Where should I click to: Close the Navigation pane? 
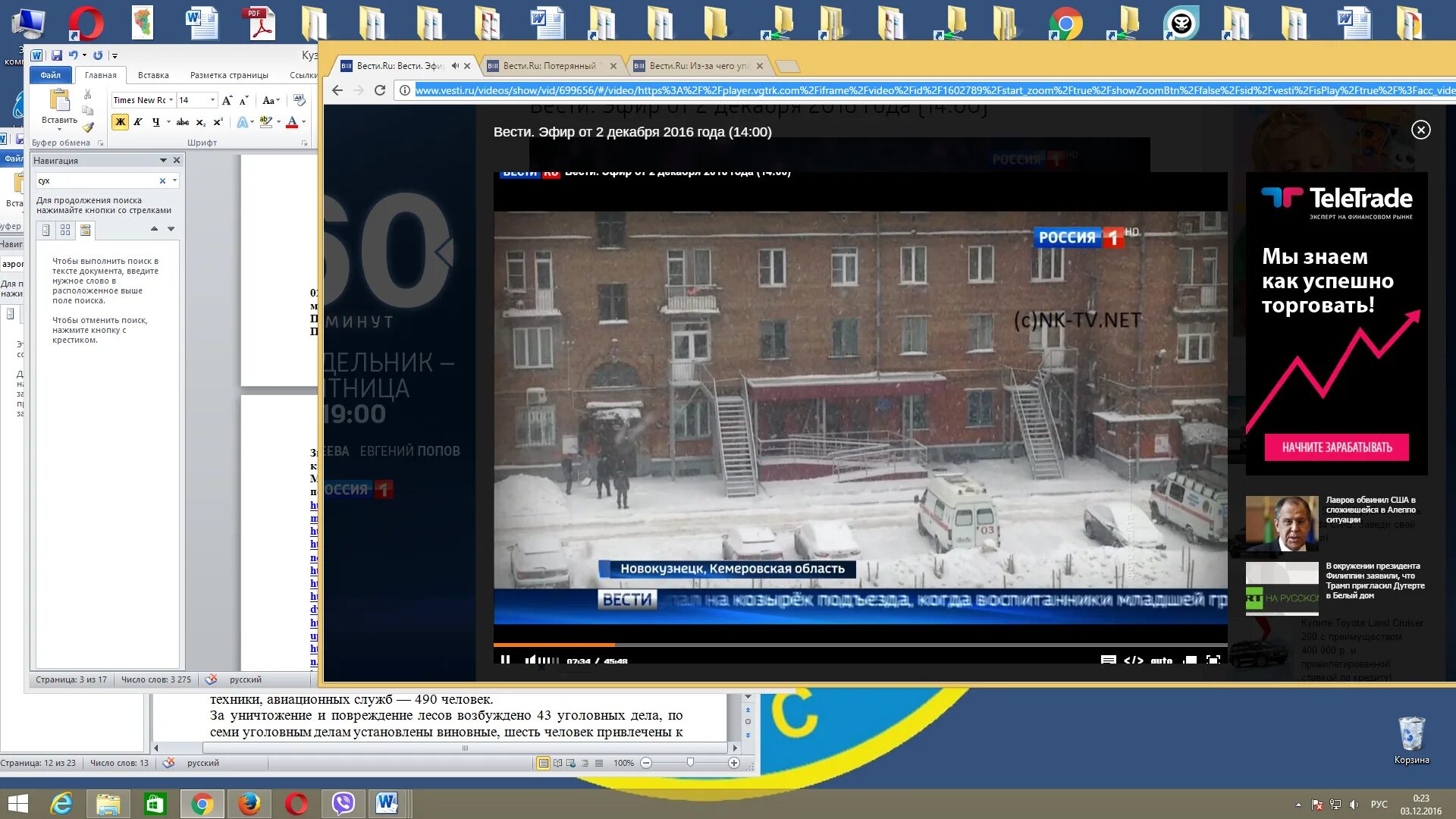click(x=177, y=160)
